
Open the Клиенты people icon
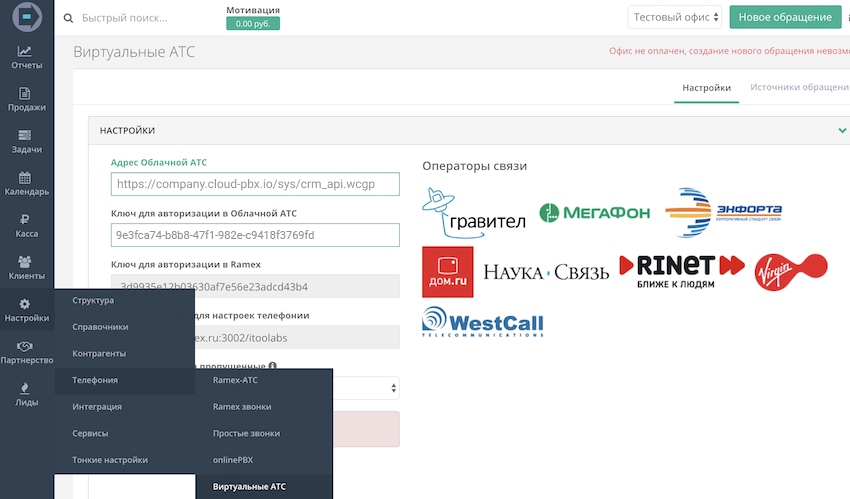tap(26, 262)
